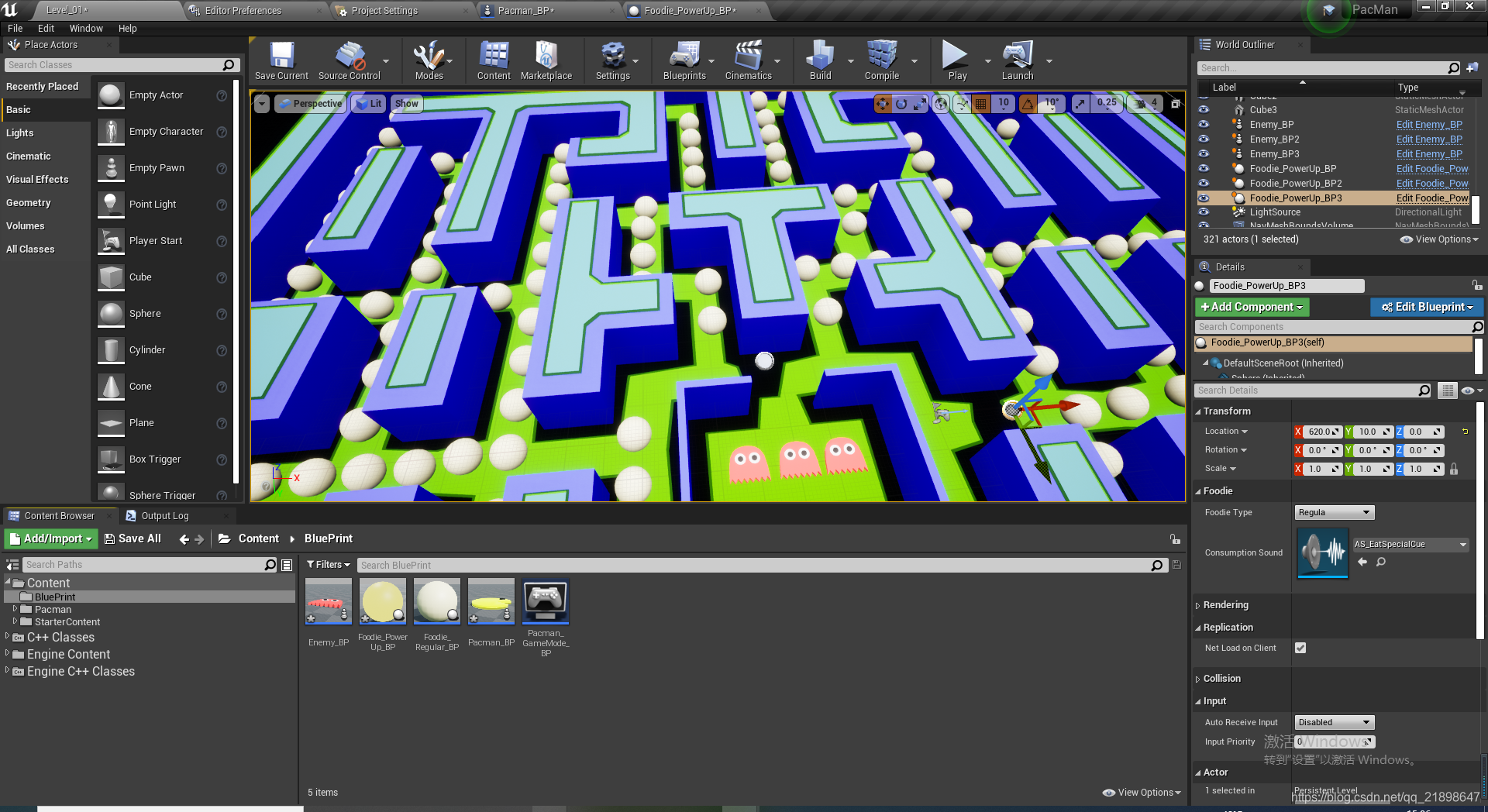Toggle scale lock icon
The image size is (1488, 812).
tap(1454, 469)
